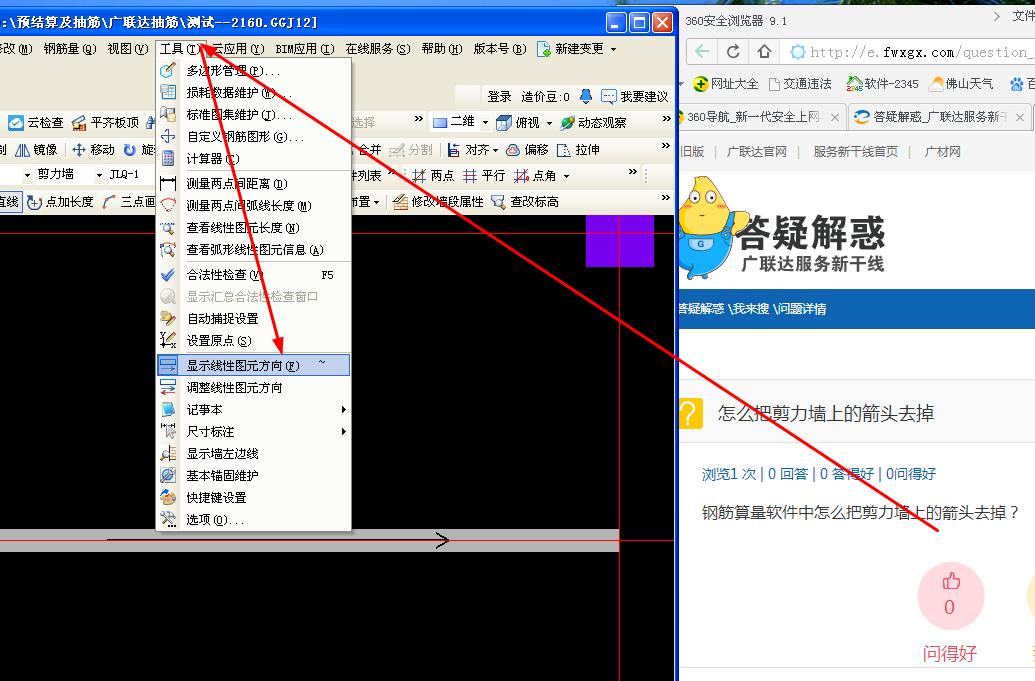Open the BIM应用 menu

[x=305, y=49]
